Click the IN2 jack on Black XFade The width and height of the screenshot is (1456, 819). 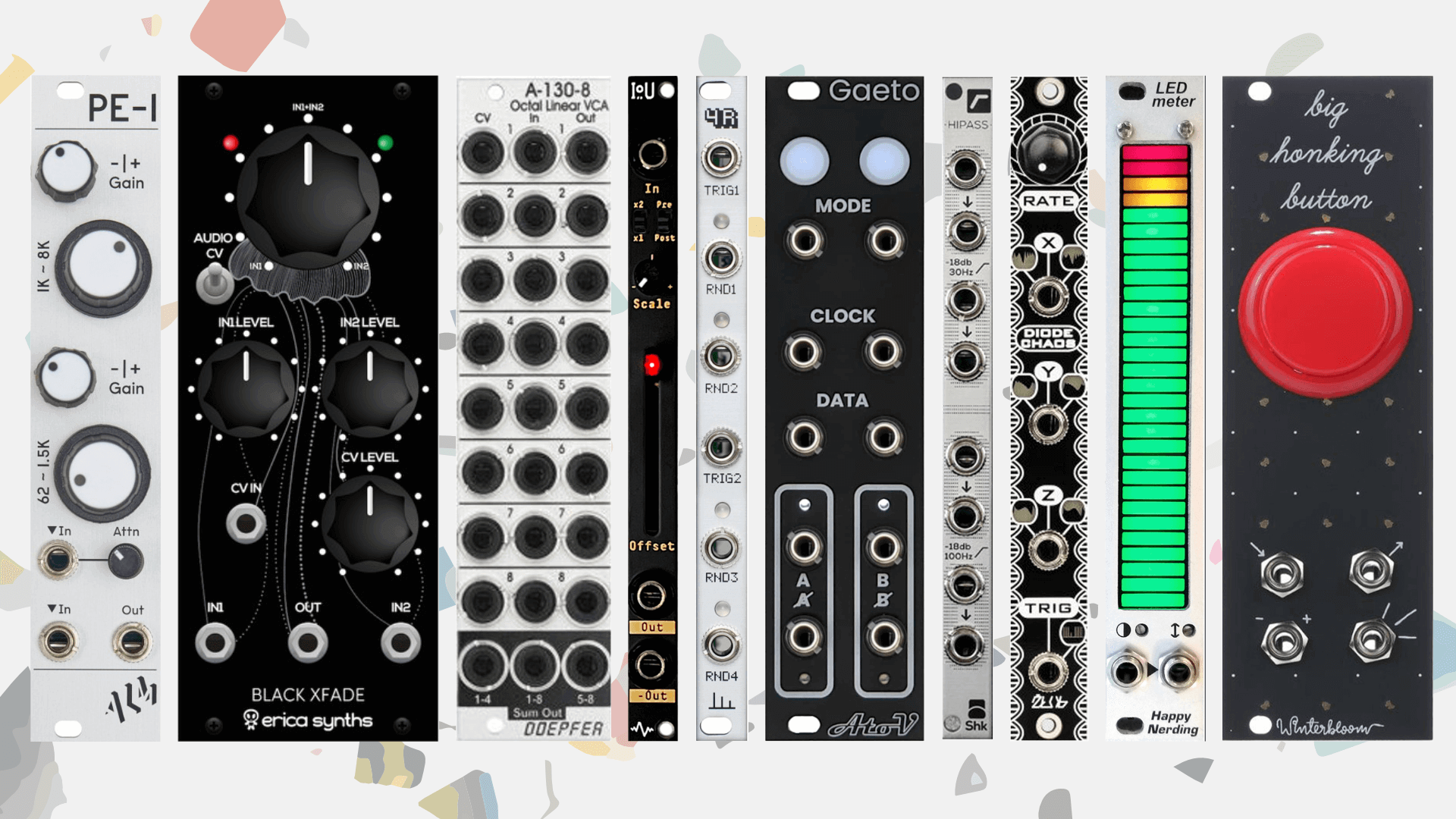400,643
